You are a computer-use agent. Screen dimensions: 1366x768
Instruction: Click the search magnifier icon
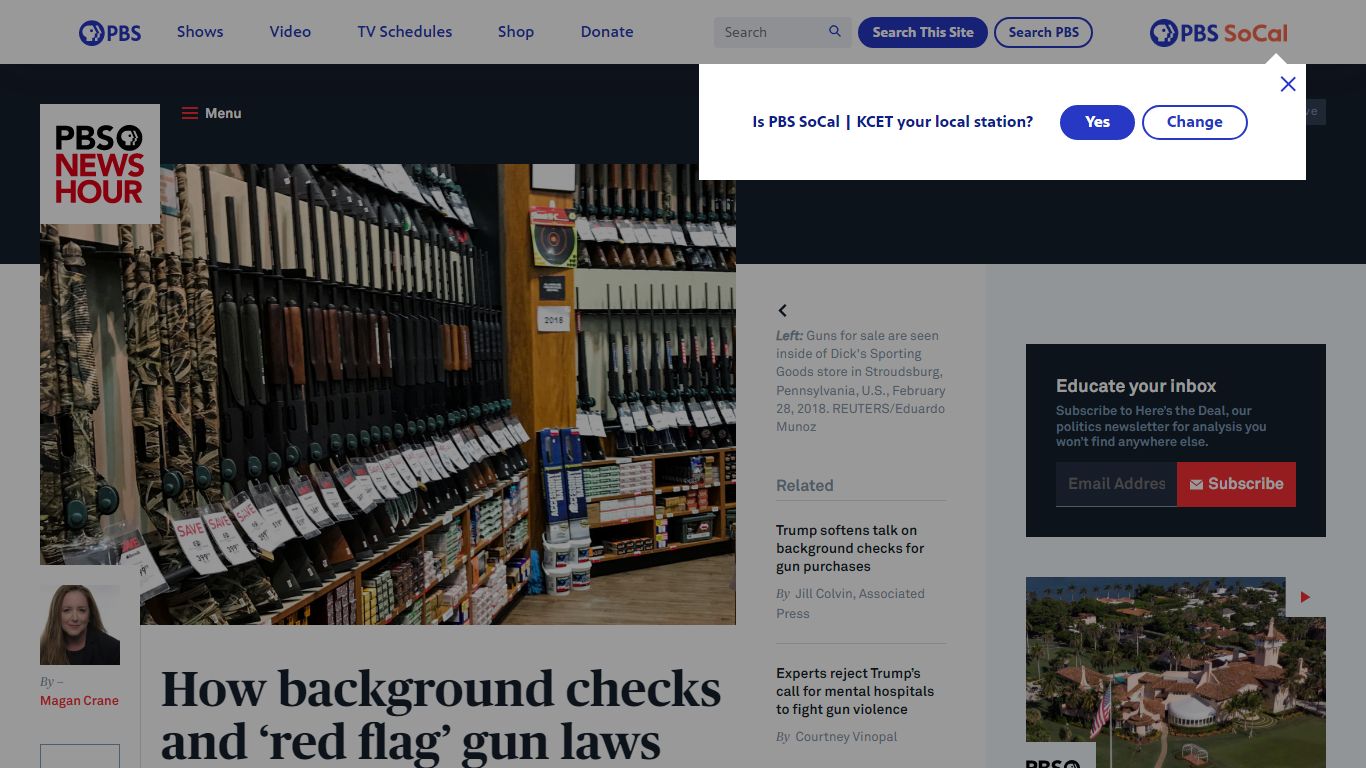835,32
